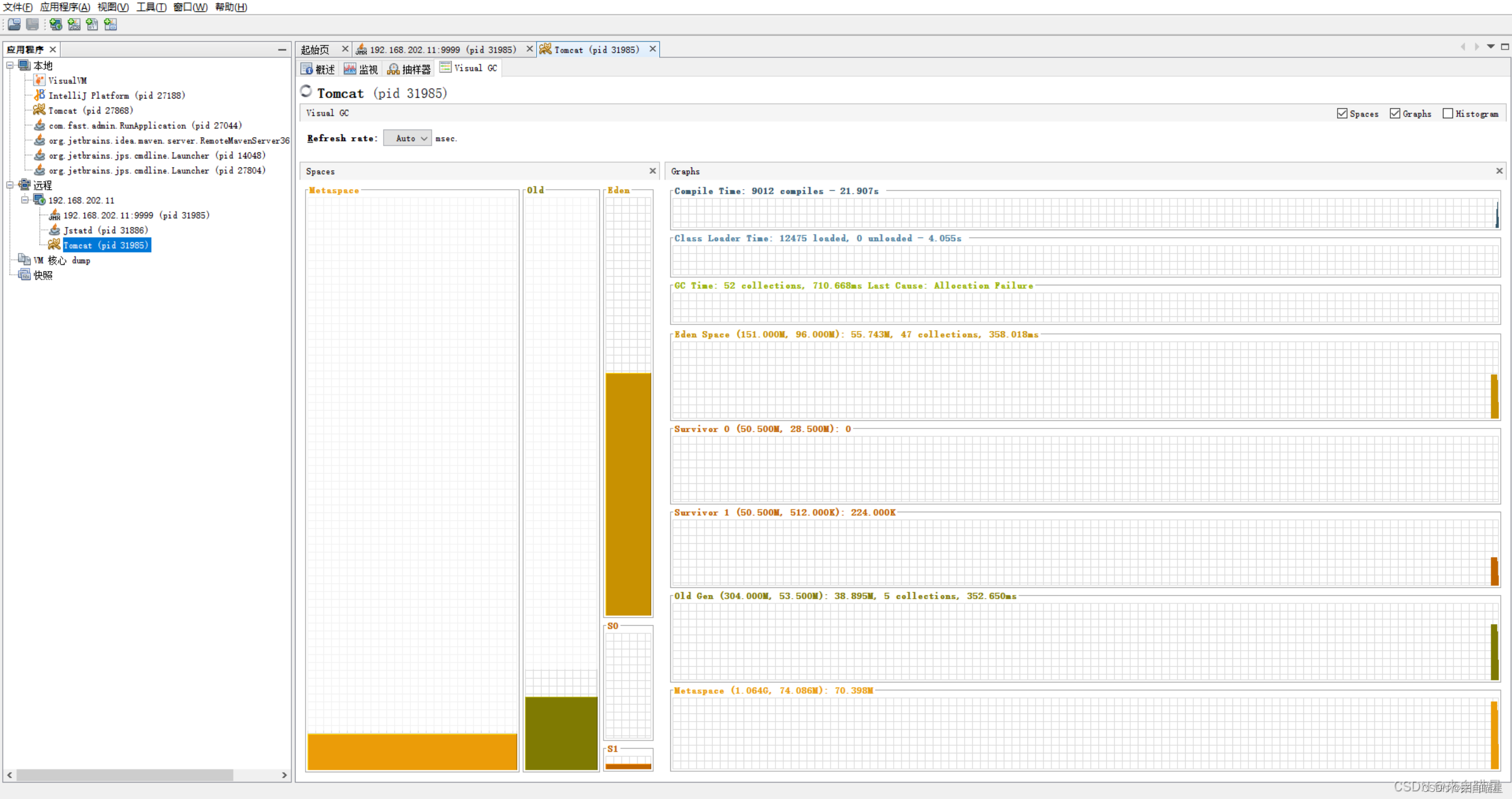Open the 帮助(H) menu
1512x799 pixels.
point(231,7)
